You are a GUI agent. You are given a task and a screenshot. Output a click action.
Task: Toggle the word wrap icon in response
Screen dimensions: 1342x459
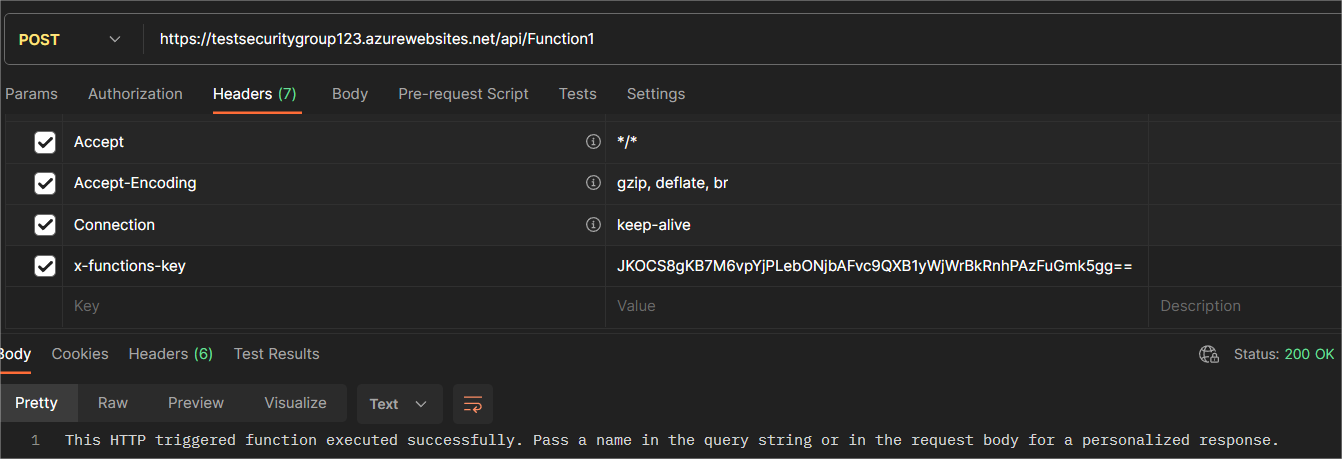point(473,404)
